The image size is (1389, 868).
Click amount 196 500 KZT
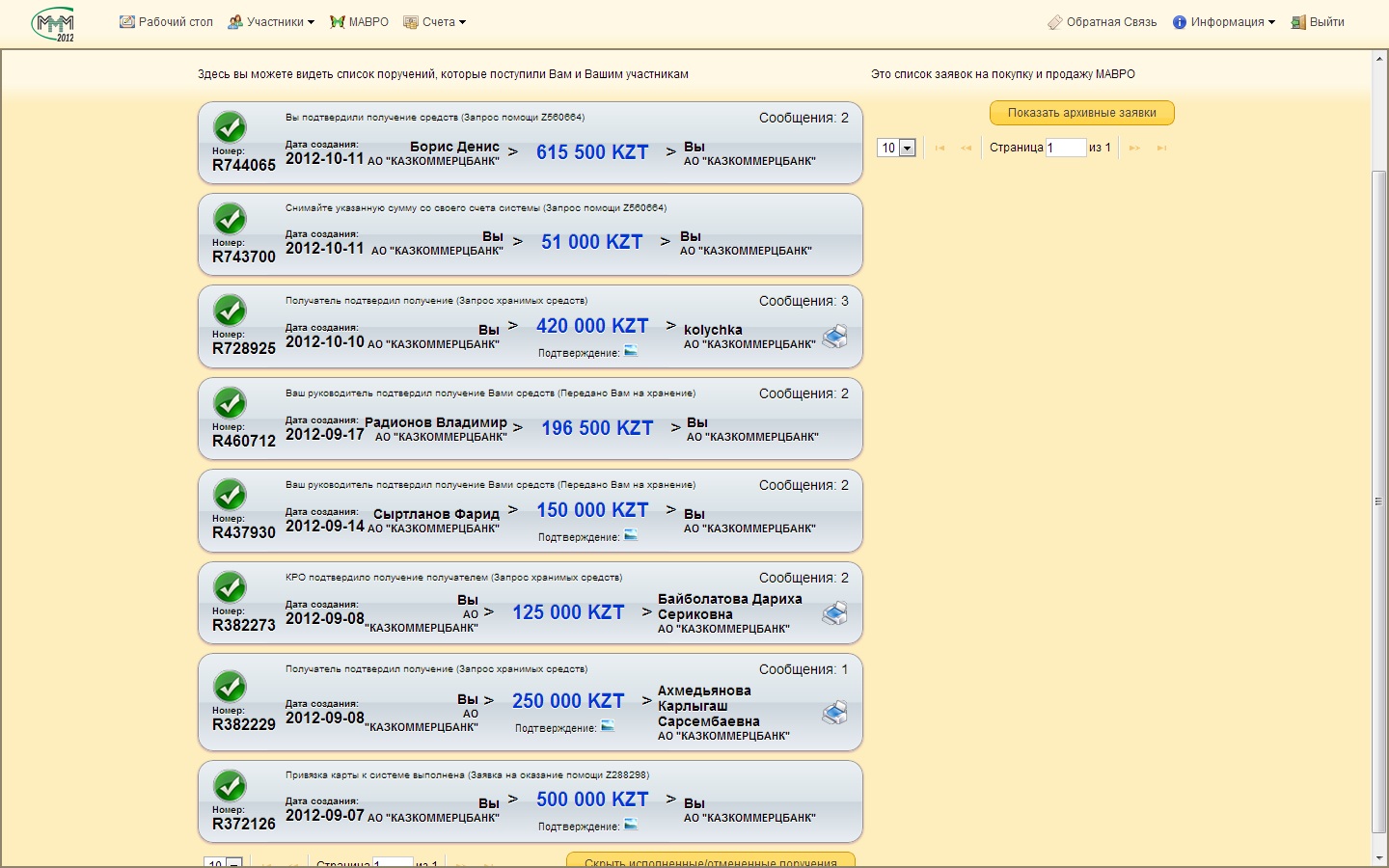pos(597,428)
